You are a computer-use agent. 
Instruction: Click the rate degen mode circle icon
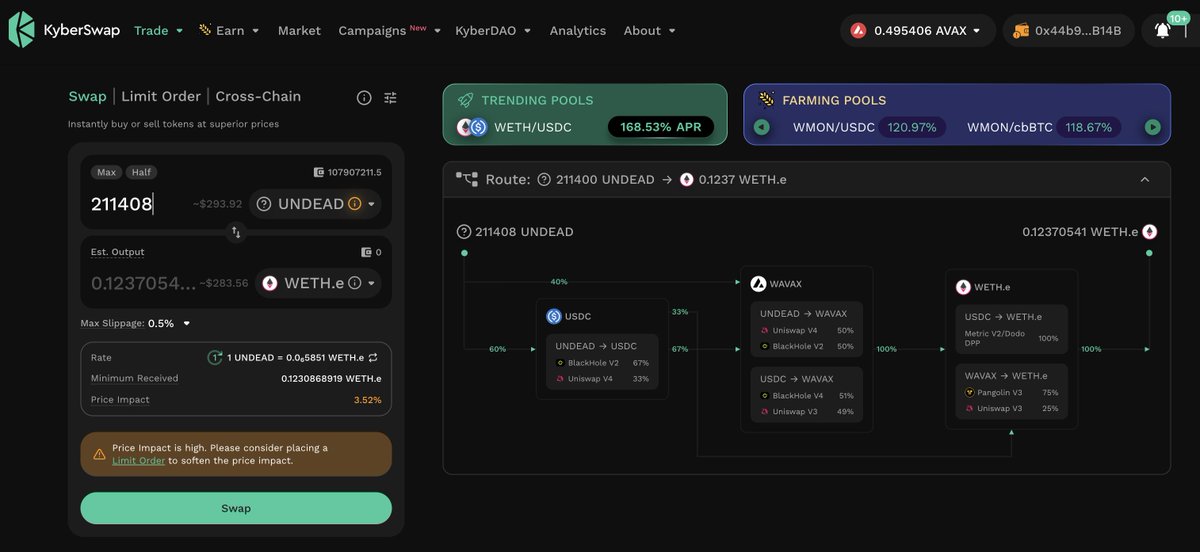point(215,357)
